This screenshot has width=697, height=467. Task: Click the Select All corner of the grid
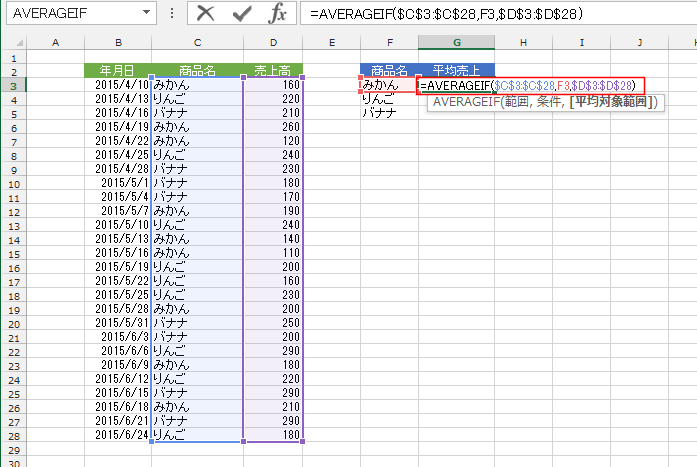[x=12, y=42]
